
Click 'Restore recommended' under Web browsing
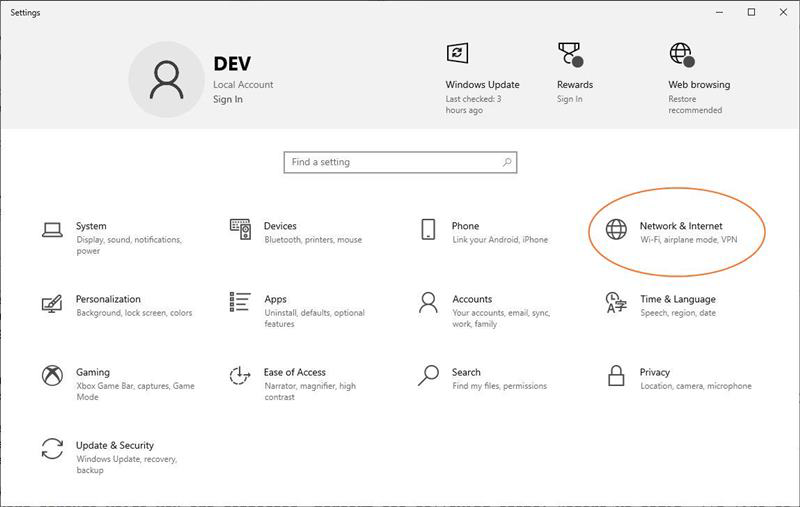pyautogui.click(x=695, y=105)
